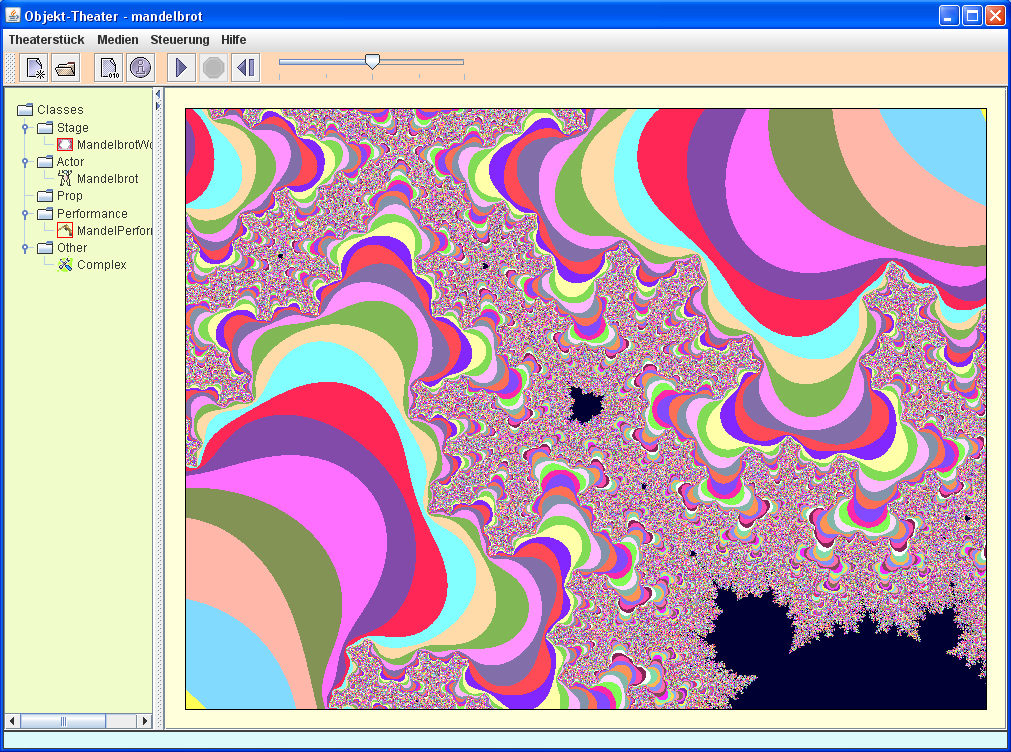Open the information icon in toolbar
This screenshot has width=1011, height=752.
point(140,68)
